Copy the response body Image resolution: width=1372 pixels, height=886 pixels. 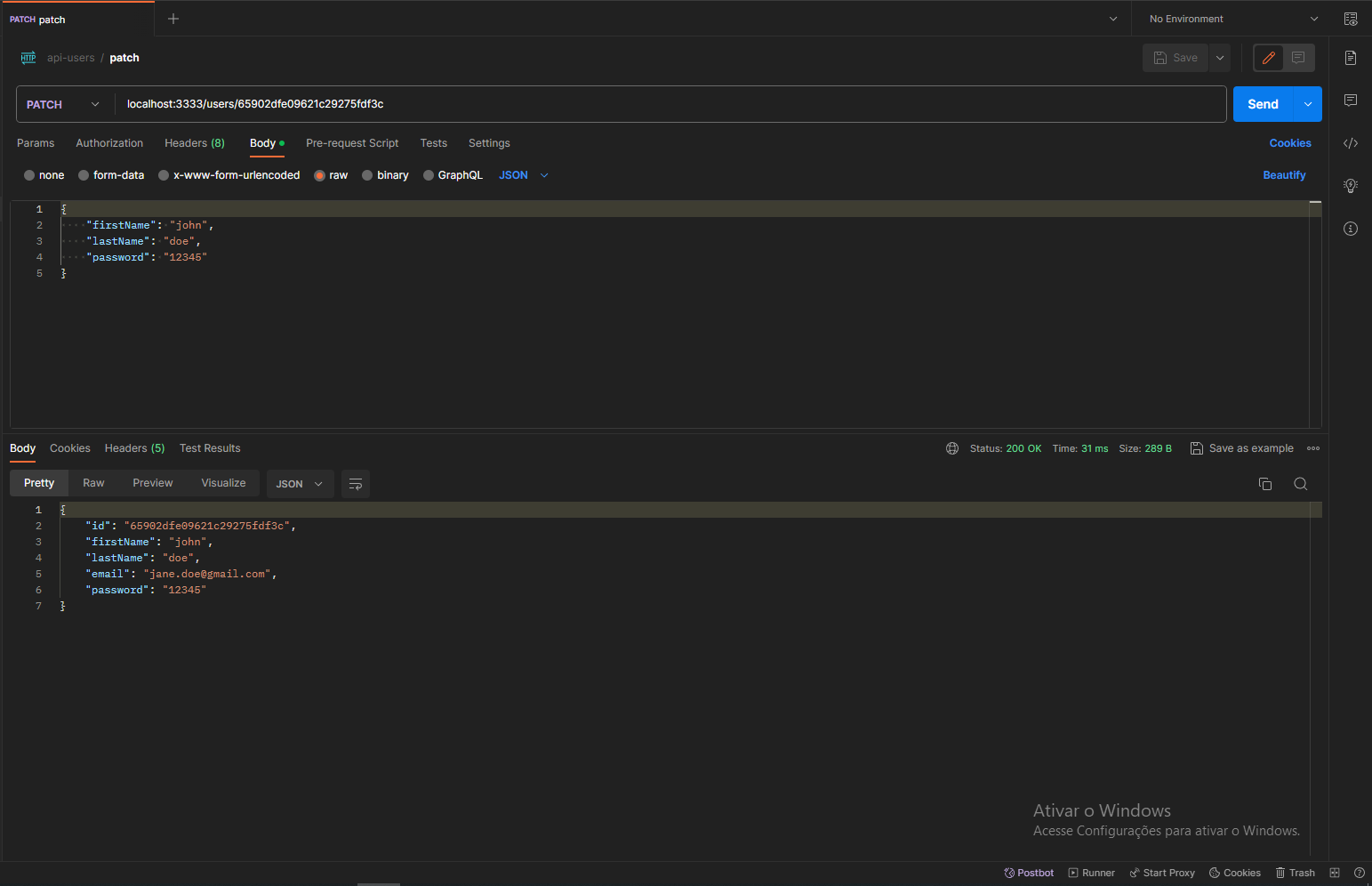1265,484
